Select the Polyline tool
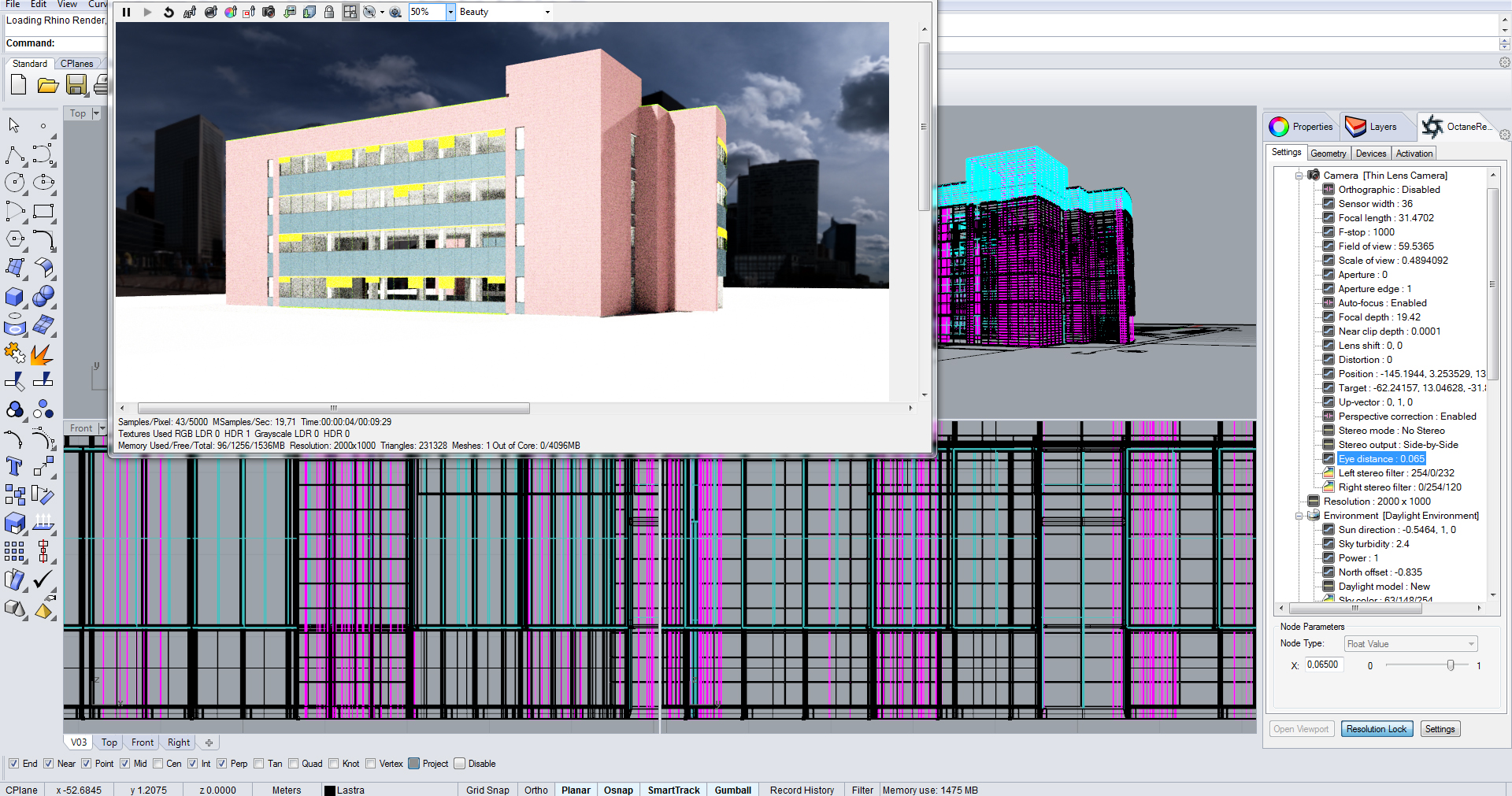 click(15, 155)
